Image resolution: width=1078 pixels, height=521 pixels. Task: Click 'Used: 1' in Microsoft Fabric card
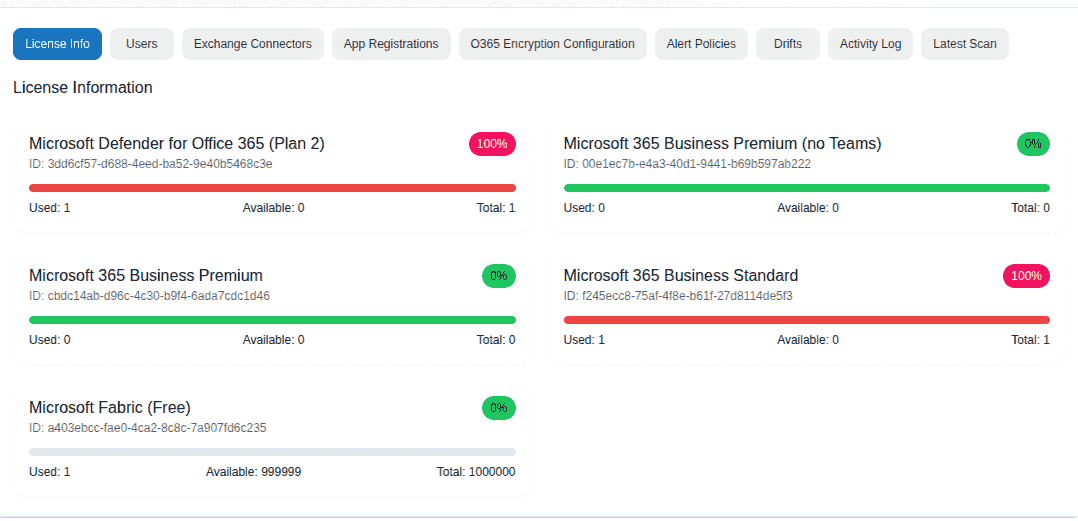pyautogui.click(x=50, y=472)
